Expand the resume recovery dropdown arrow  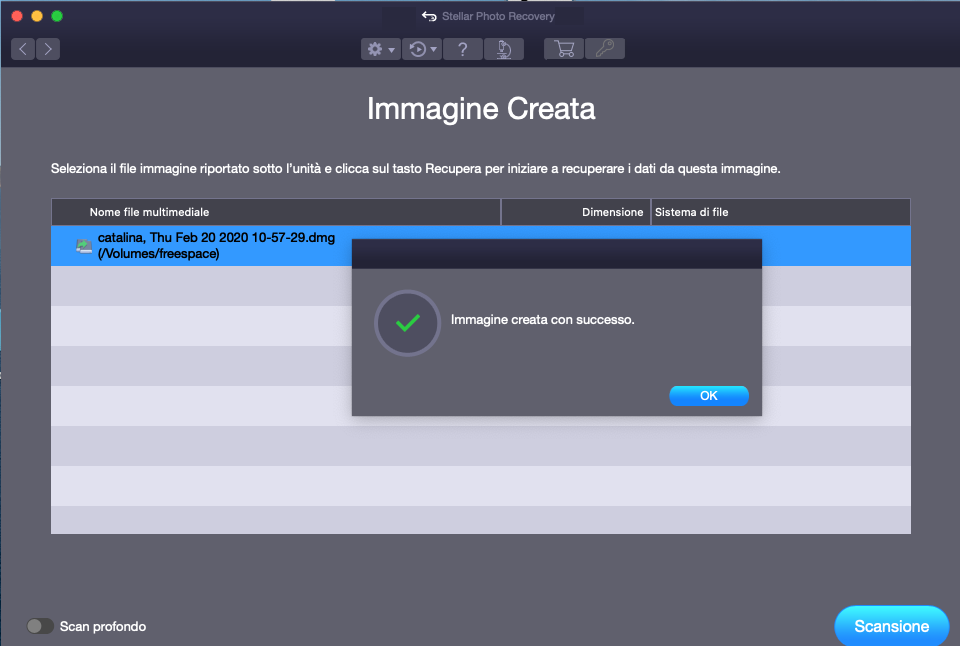click(x=433, y=49)
